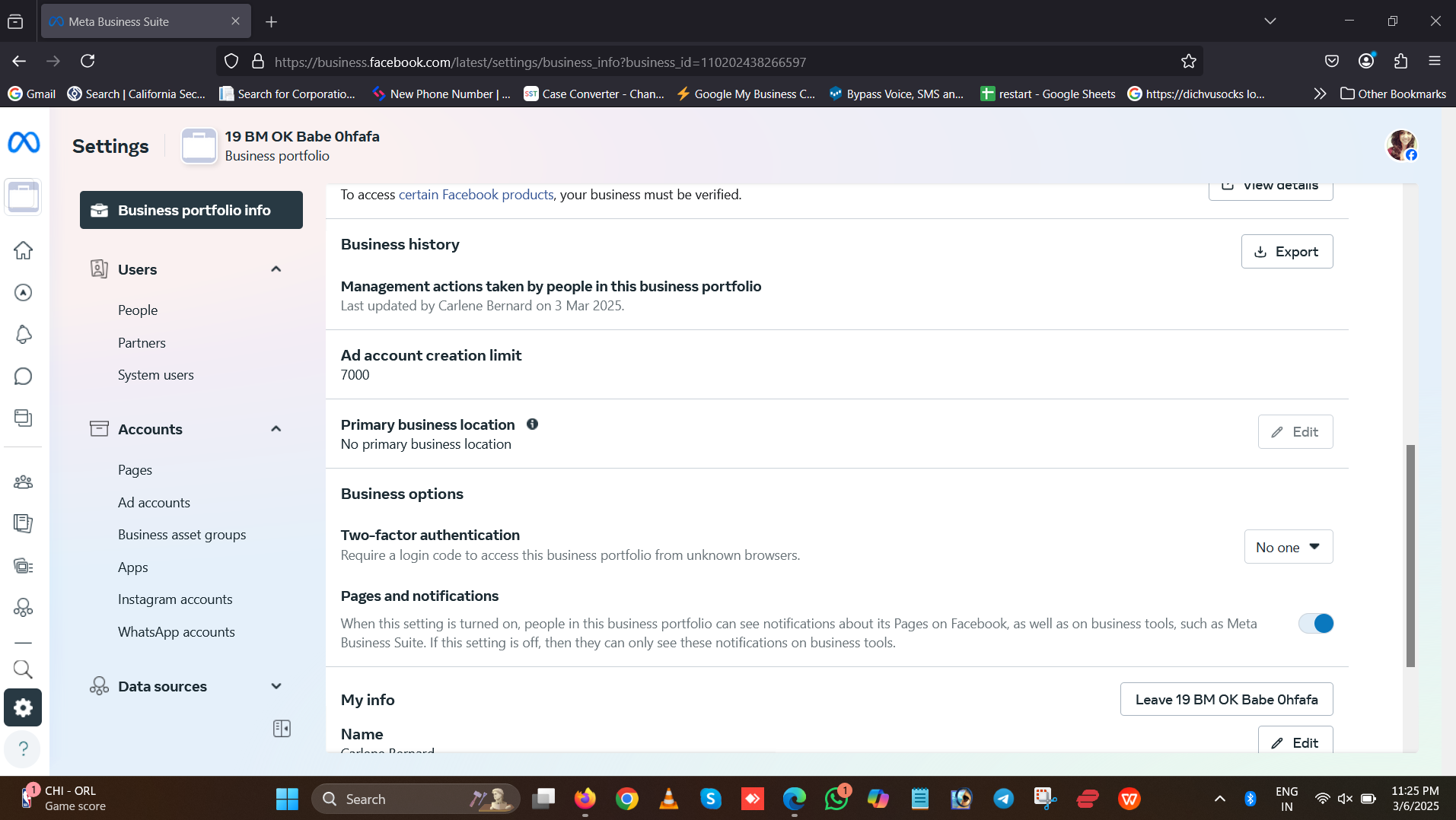Open a new browser tab

[272, 21]
